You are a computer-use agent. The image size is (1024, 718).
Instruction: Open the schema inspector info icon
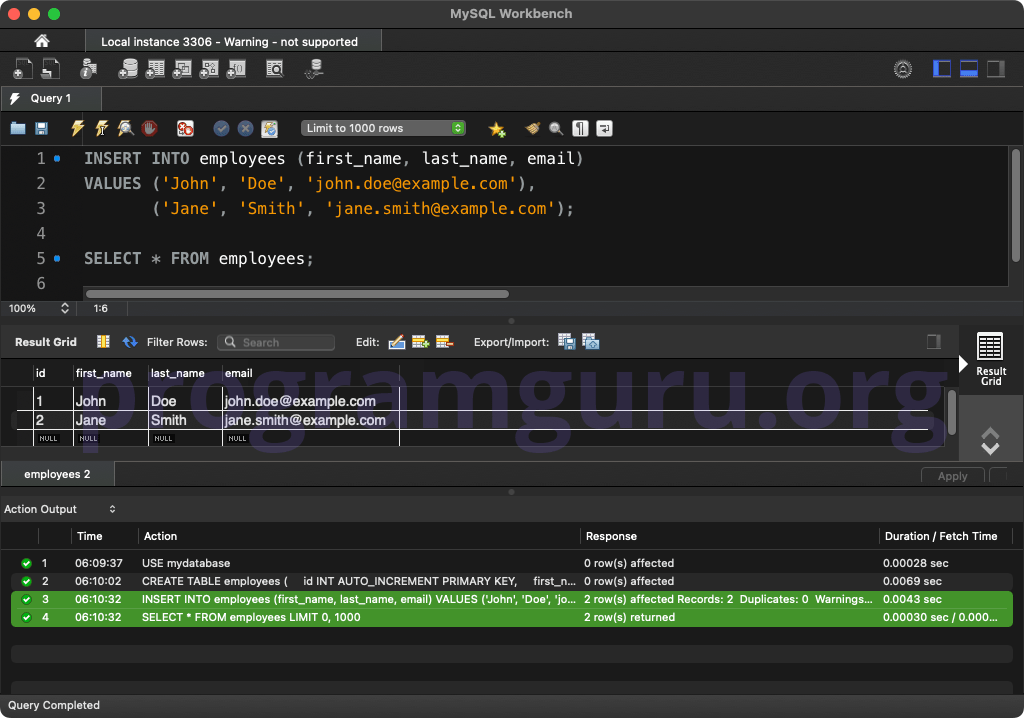88,69
